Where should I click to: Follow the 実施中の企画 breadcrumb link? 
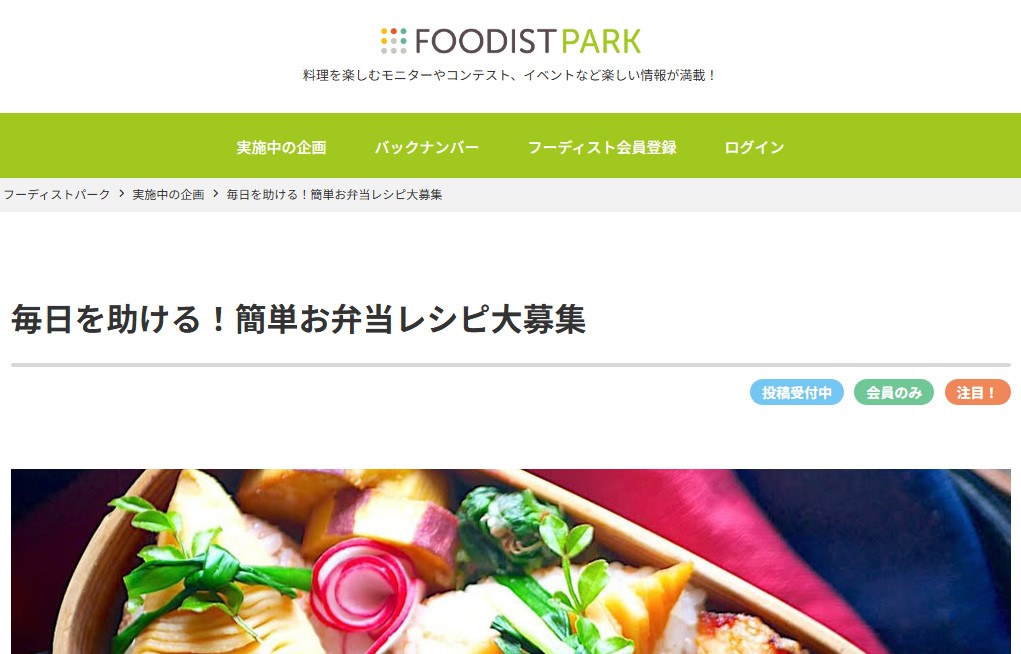click(x=168, y=194)
